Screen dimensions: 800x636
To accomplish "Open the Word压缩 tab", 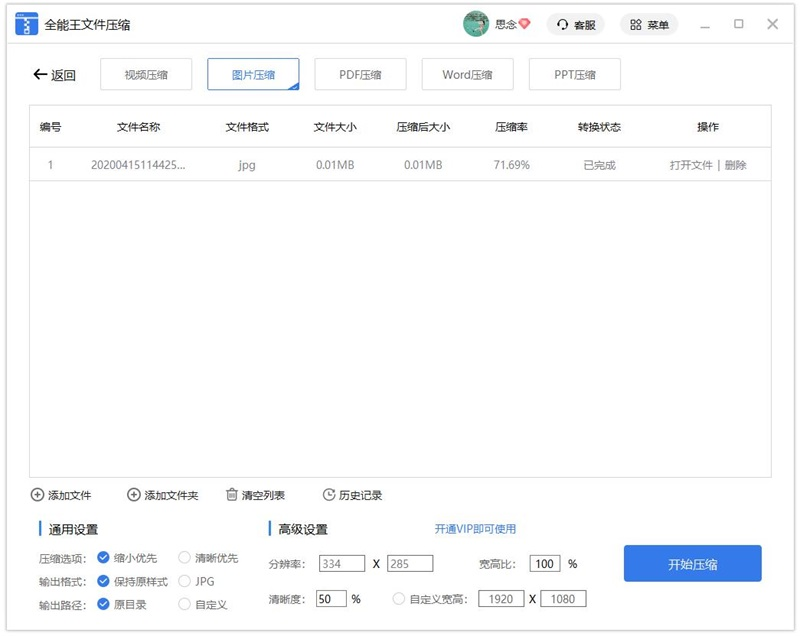I will (x=467, y=75).
